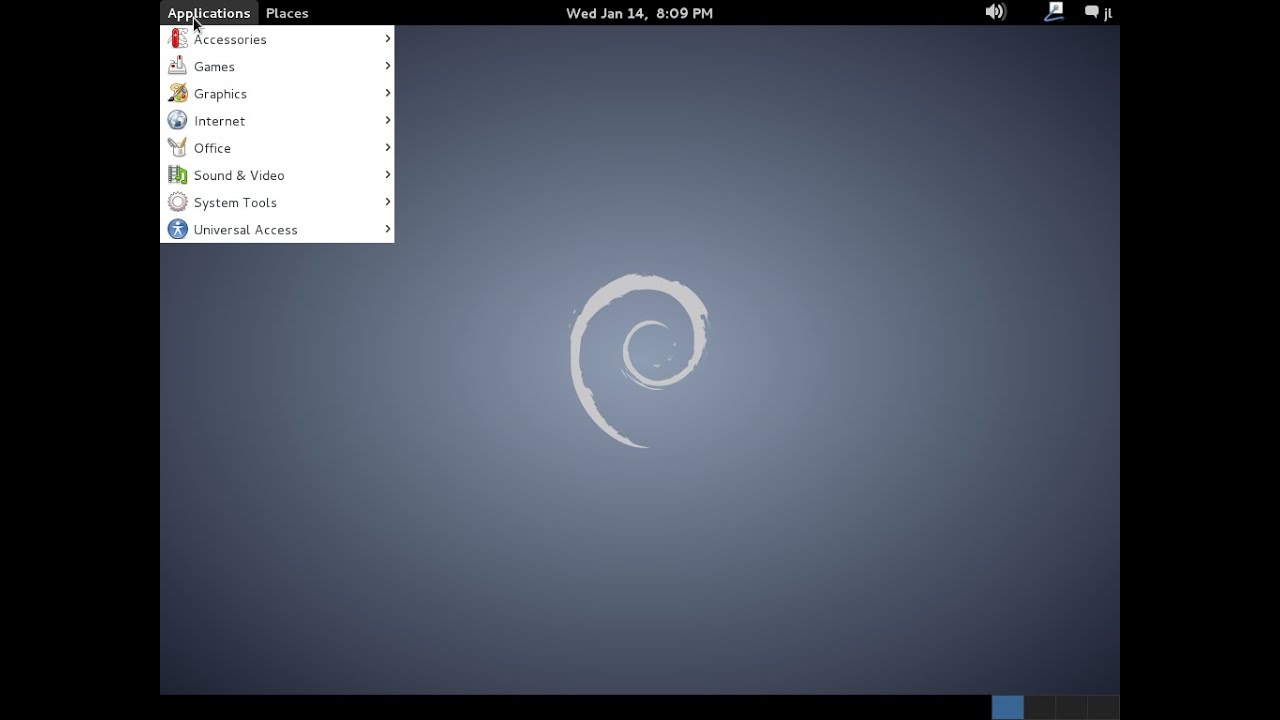The width and height of the screenshot is (1280, 720).
Task: Expand the Accessories submenu arrow
Action: [387, 39]
